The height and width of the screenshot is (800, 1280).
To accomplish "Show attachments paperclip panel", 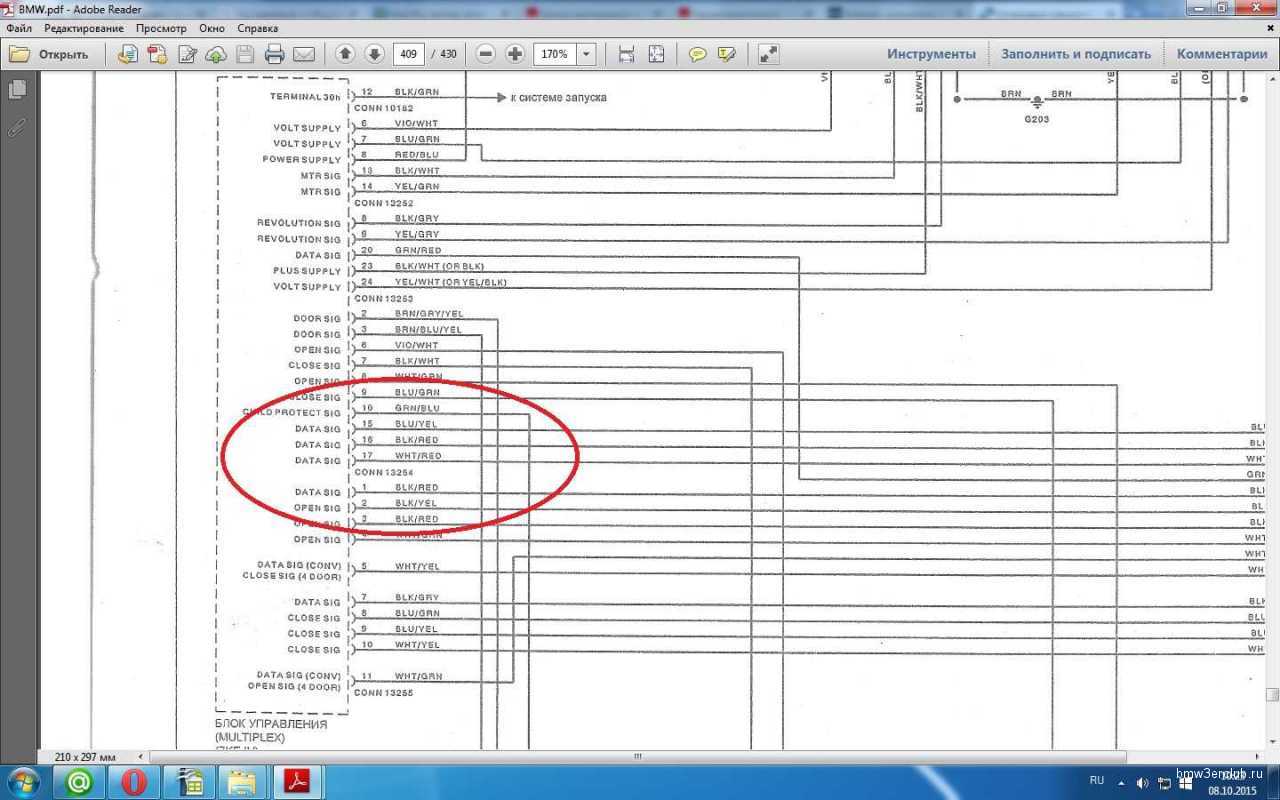I will (17, 127).
